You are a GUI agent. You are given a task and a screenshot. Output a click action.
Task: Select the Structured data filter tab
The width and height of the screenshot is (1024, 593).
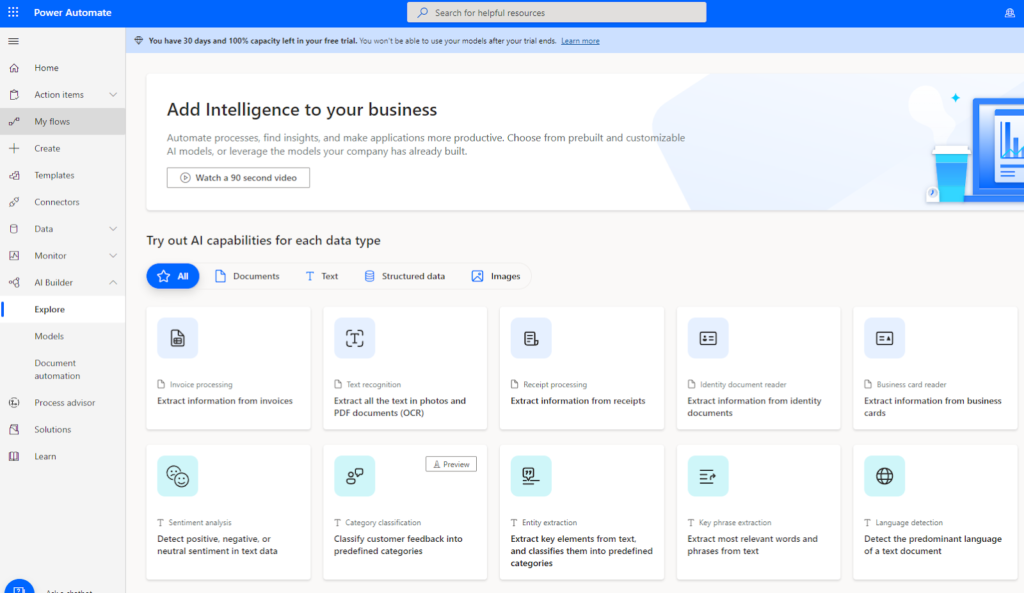404,276
